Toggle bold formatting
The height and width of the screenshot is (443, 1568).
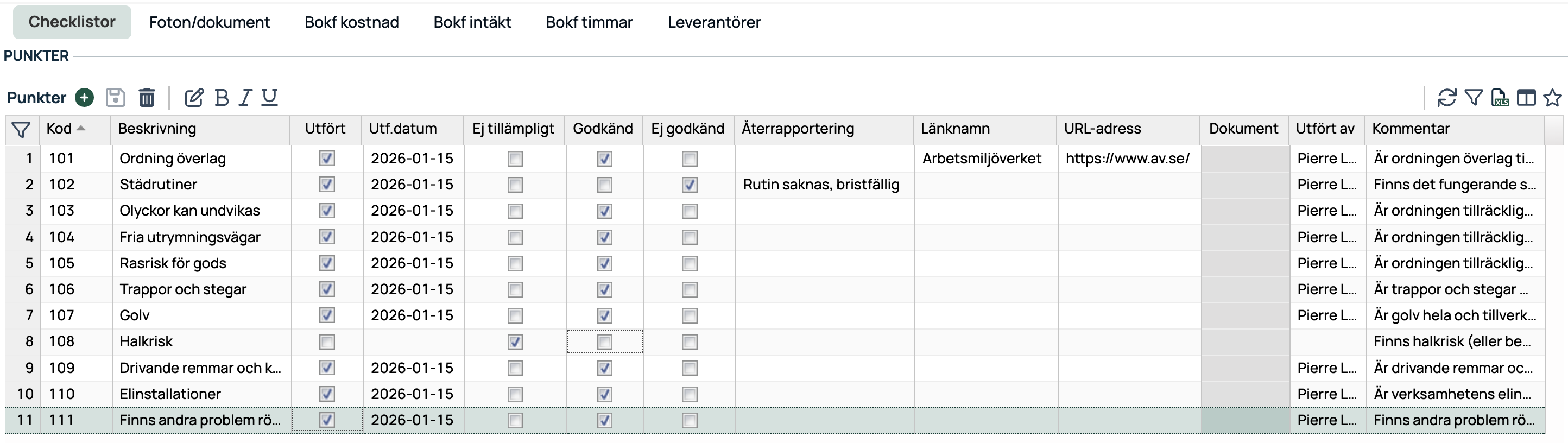[x=222, y=97]
